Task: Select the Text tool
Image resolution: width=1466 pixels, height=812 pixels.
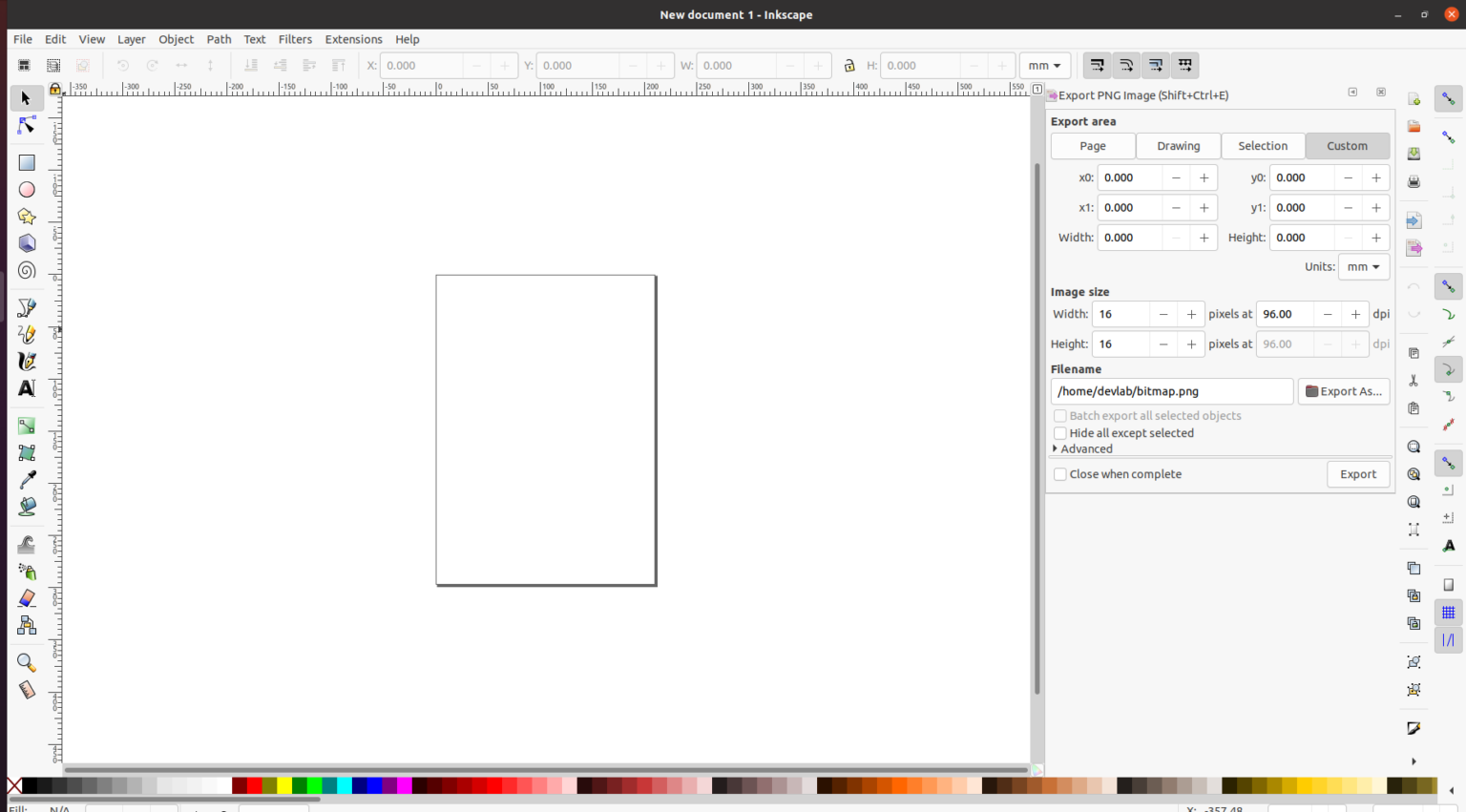Action: click(x=26, y=388)
